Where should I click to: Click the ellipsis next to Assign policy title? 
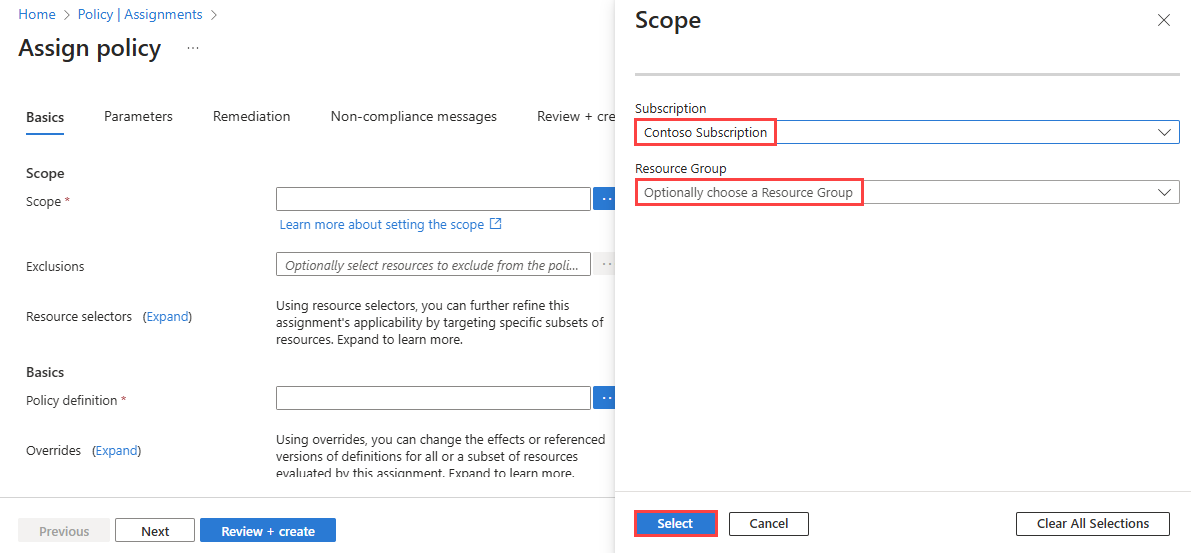click(x=193, y=48)
